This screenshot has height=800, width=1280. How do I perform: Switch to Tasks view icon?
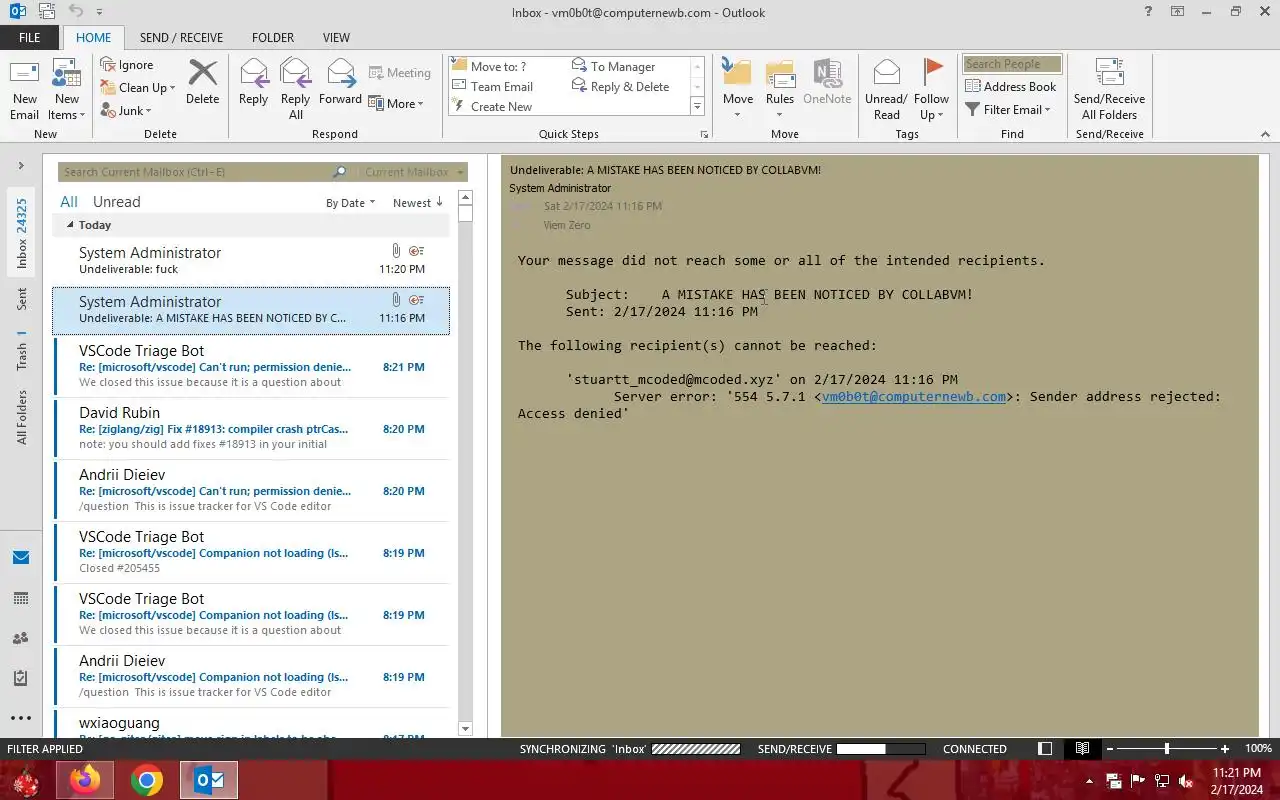[x=21, y=678]
